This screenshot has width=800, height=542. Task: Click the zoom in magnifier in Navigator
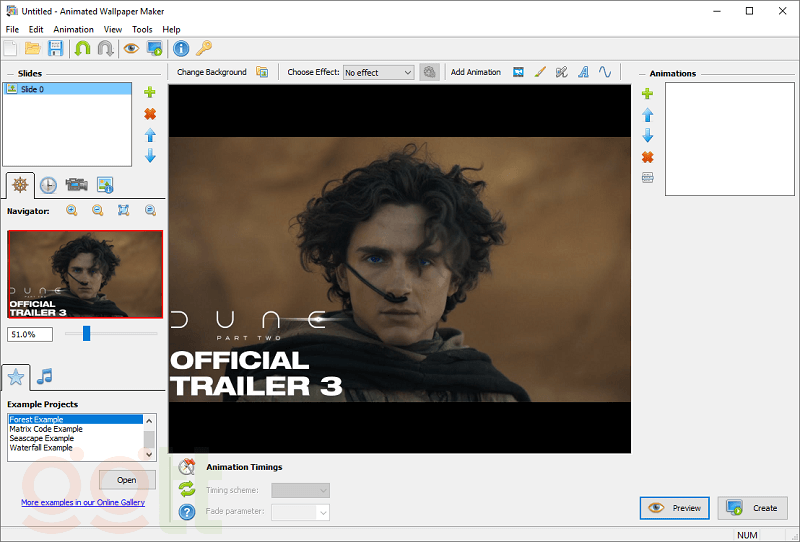pyautogui.click(x=72, y=210)
